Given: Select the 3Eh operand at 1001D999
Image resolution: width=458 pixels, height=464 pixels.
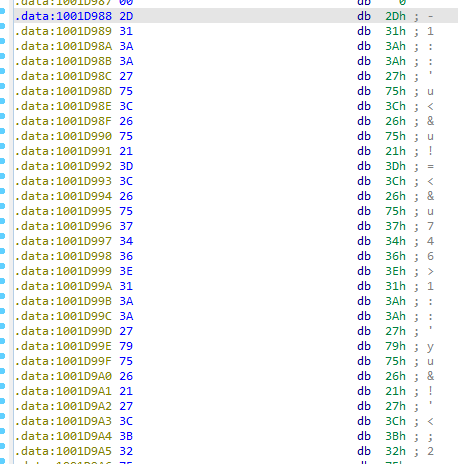Looking at the screenshot, I should click(395, 271).
